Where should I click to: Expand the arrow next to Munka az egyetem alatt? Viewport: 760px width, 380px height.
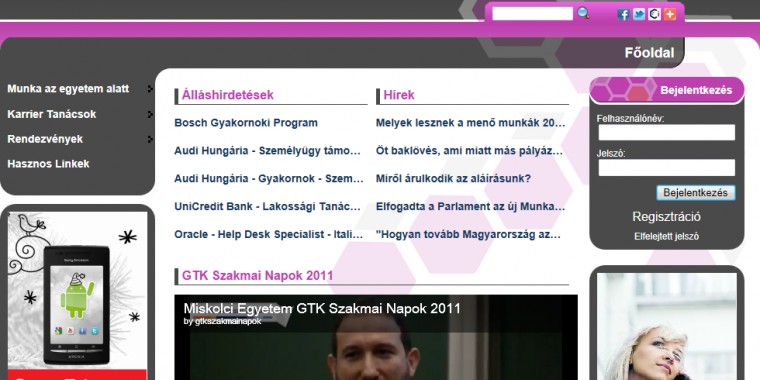coord(150,89)
